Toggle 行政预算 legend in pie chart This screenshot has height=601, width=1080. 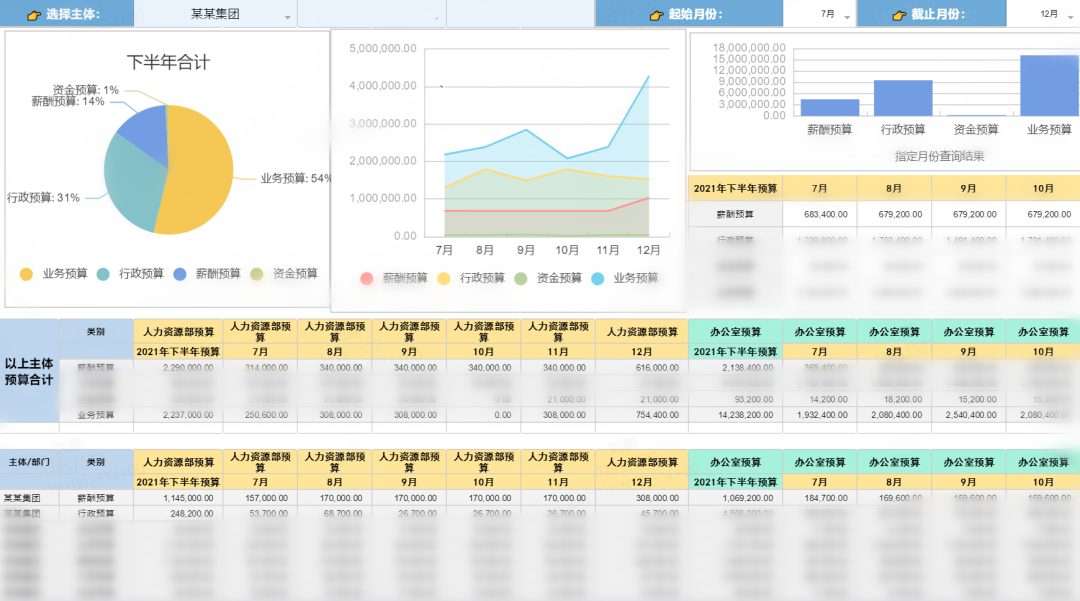click(130, 274)
